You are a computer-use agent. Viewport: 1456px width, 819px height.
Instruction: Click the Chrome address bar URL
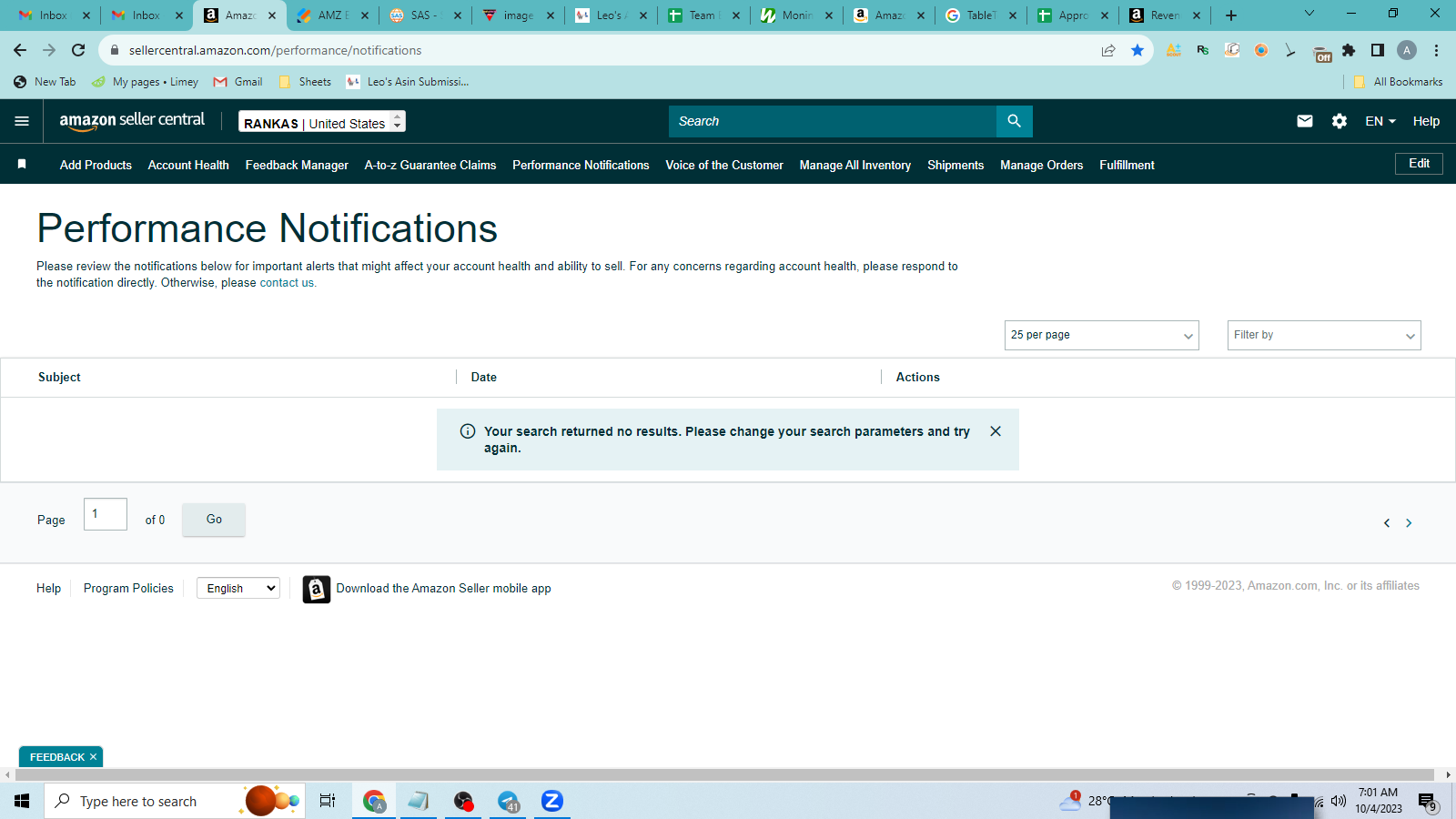(x=275, y=50)
